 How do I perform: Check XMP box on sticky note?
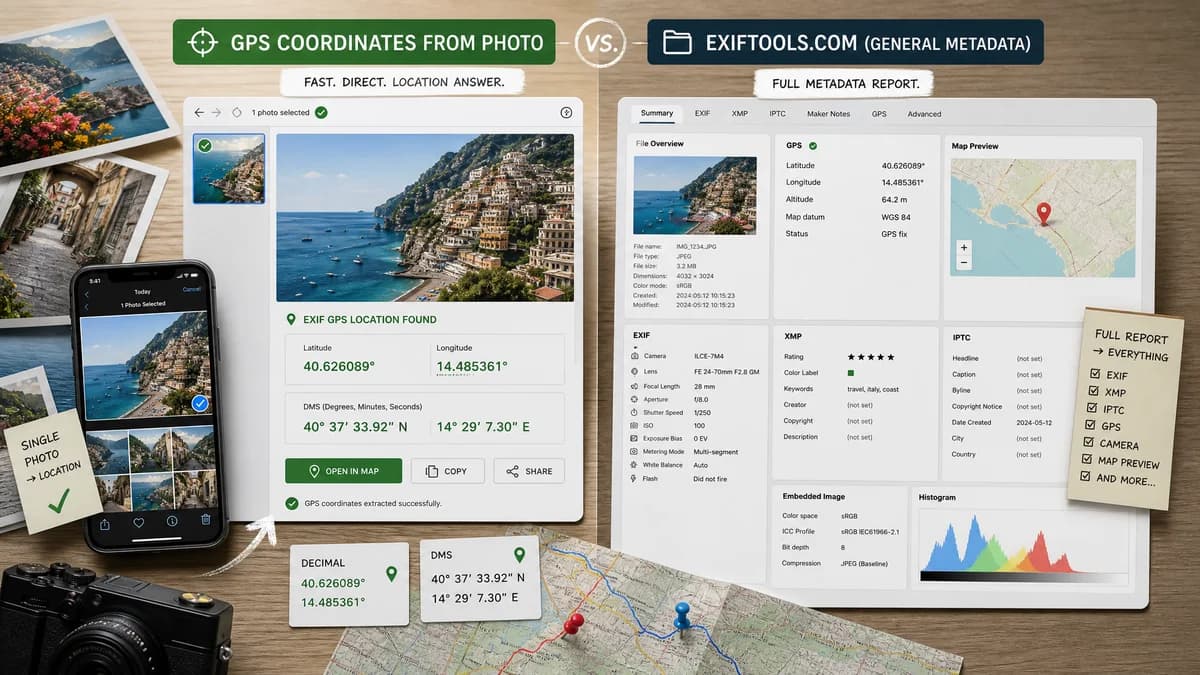pos(1093,392)
